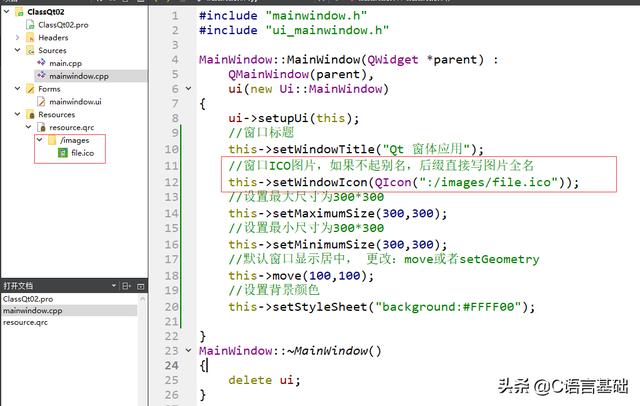This screenshot has width=640, height=406.
Task: Collapse the ClassQt02 project node
Action: [7, 11]
